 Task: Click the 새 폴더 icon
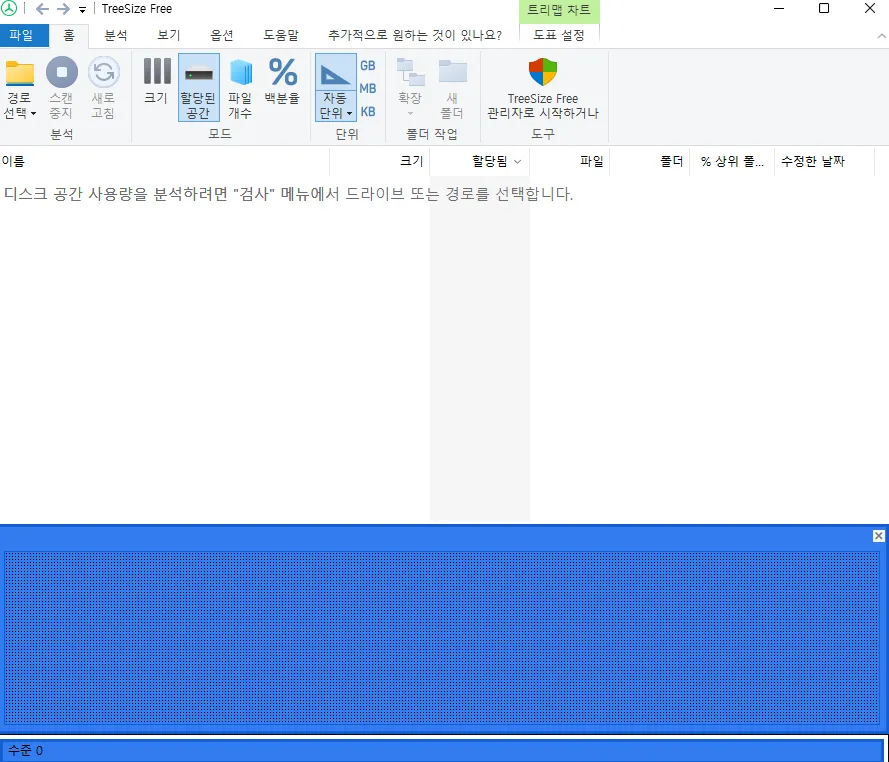(x=452, y=73)
